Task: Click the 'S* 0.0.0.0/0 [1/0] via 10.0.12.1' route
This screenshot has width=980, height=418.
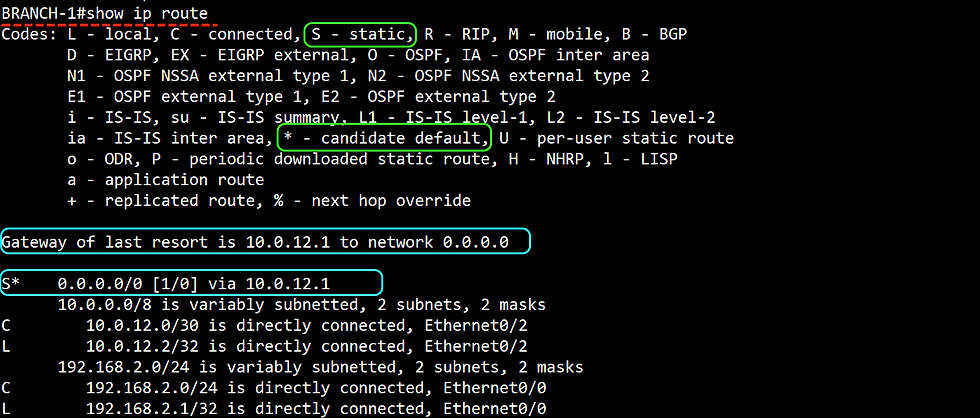Action: click(166, 284)
